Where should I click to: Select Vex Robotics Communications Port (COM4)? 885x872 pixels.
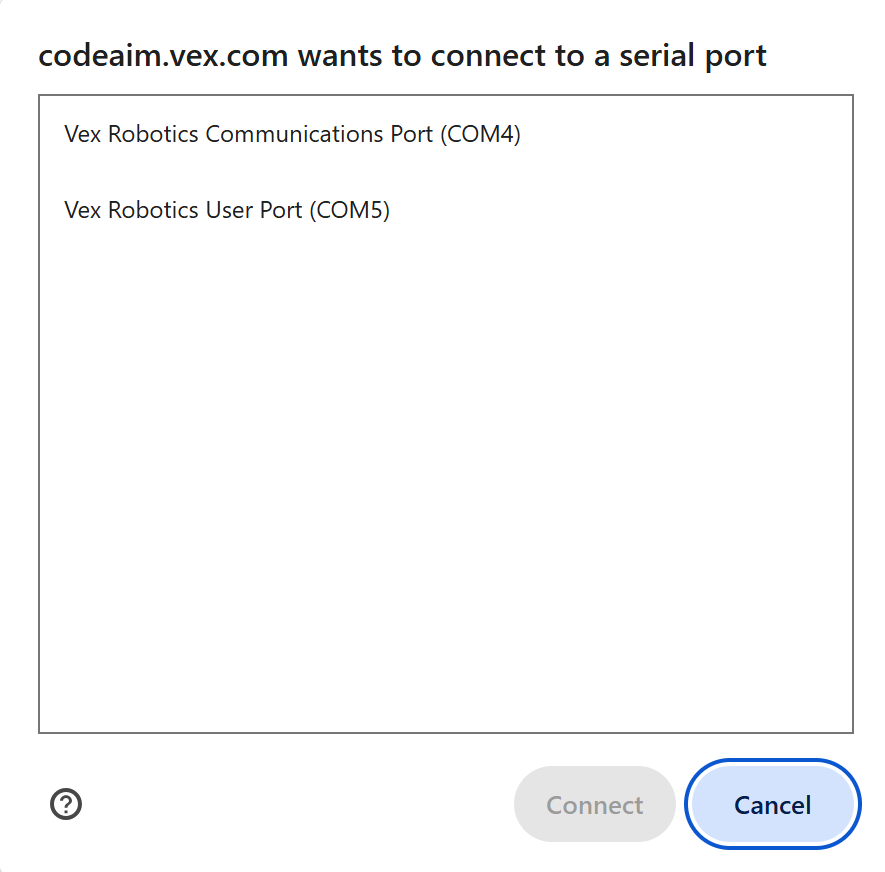click(293, 134)
